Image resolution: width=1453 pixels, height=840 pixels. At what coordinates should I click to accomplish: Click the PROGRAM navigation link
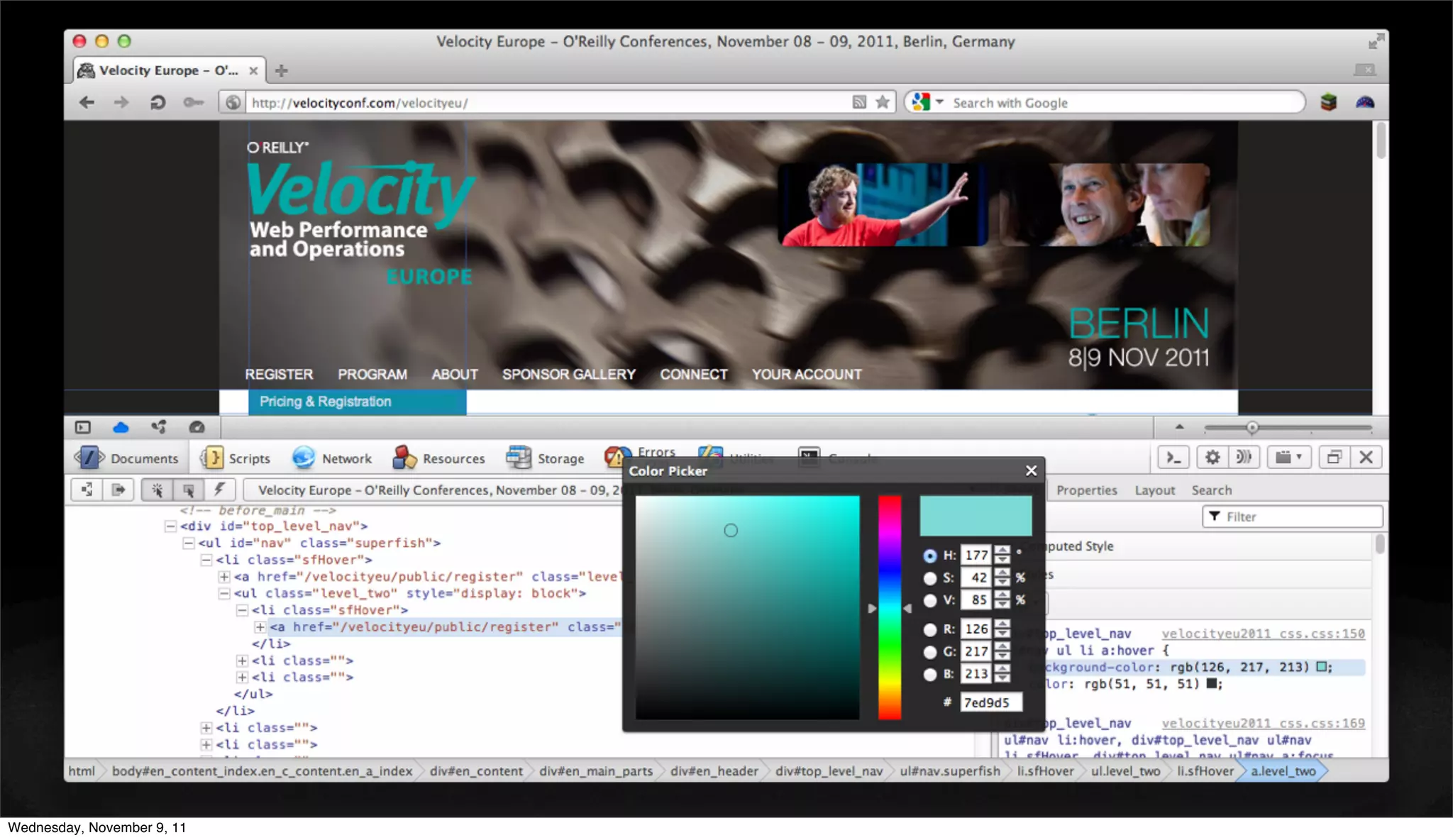(372, 374)
